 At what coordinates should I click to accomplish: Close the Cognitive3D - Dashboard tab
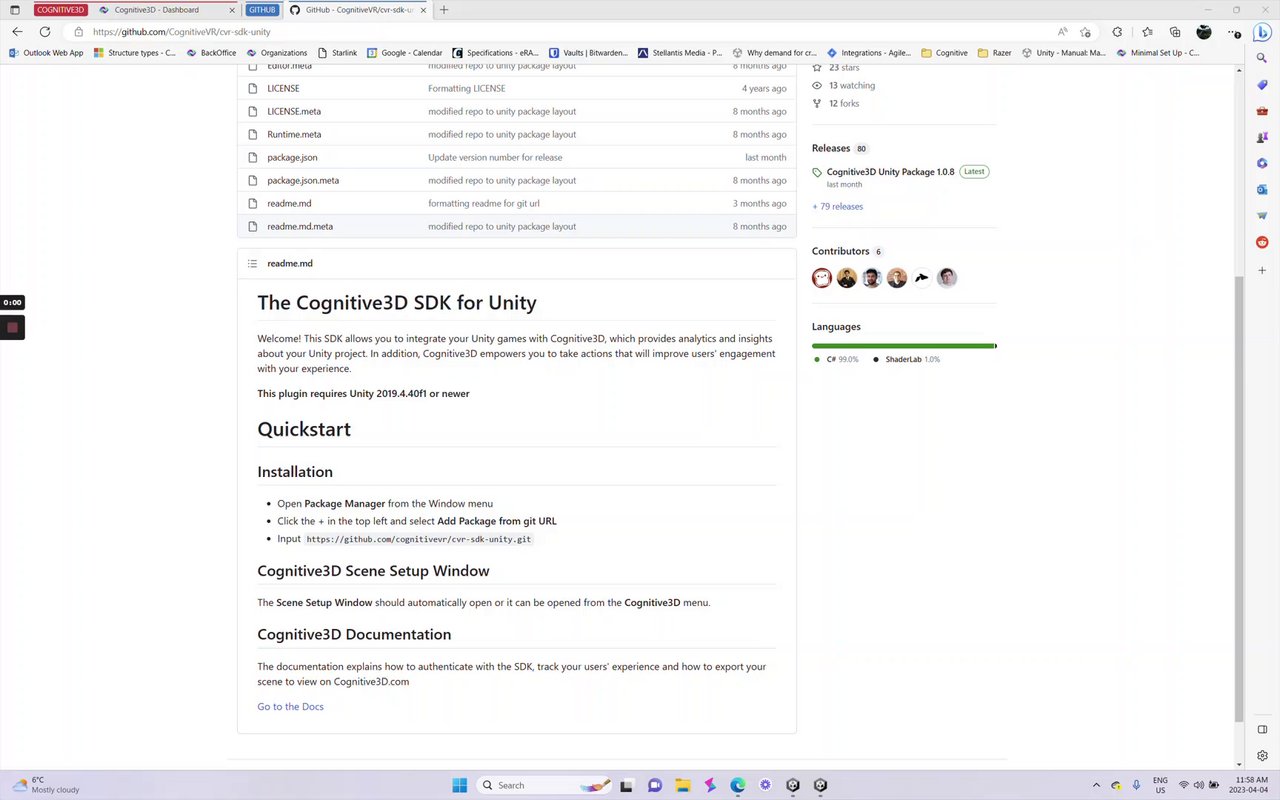231,10
